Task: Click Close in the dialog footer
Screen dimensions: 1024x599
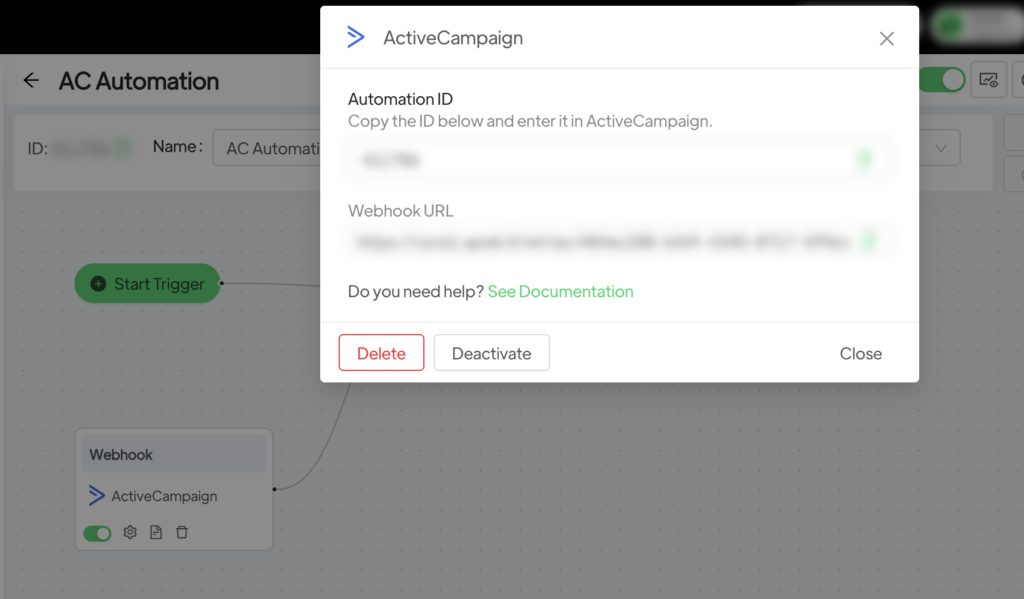Action: click(860, 354)
